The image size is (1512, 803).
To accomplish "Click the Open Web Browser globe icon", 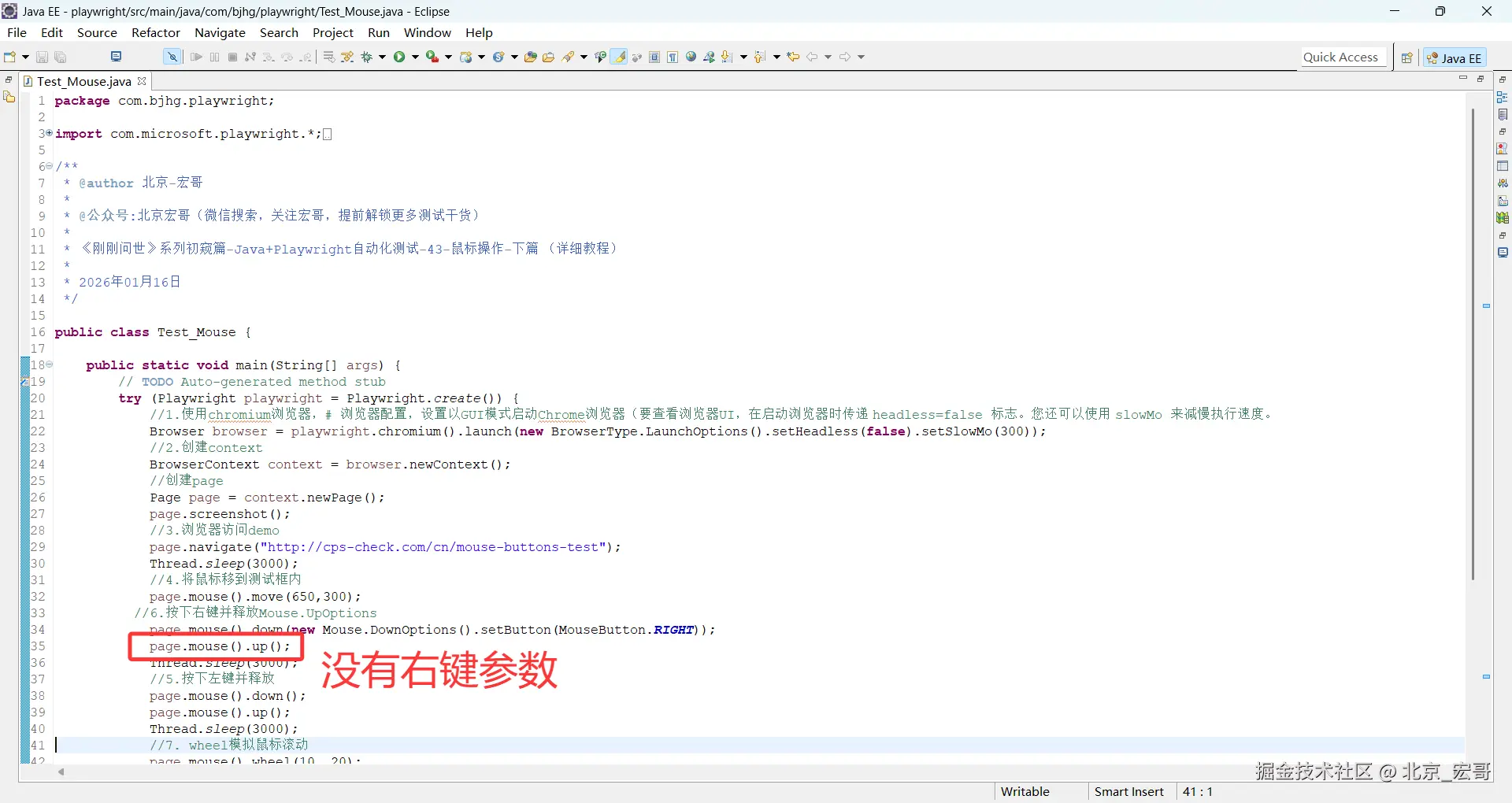I will (691, 57).
